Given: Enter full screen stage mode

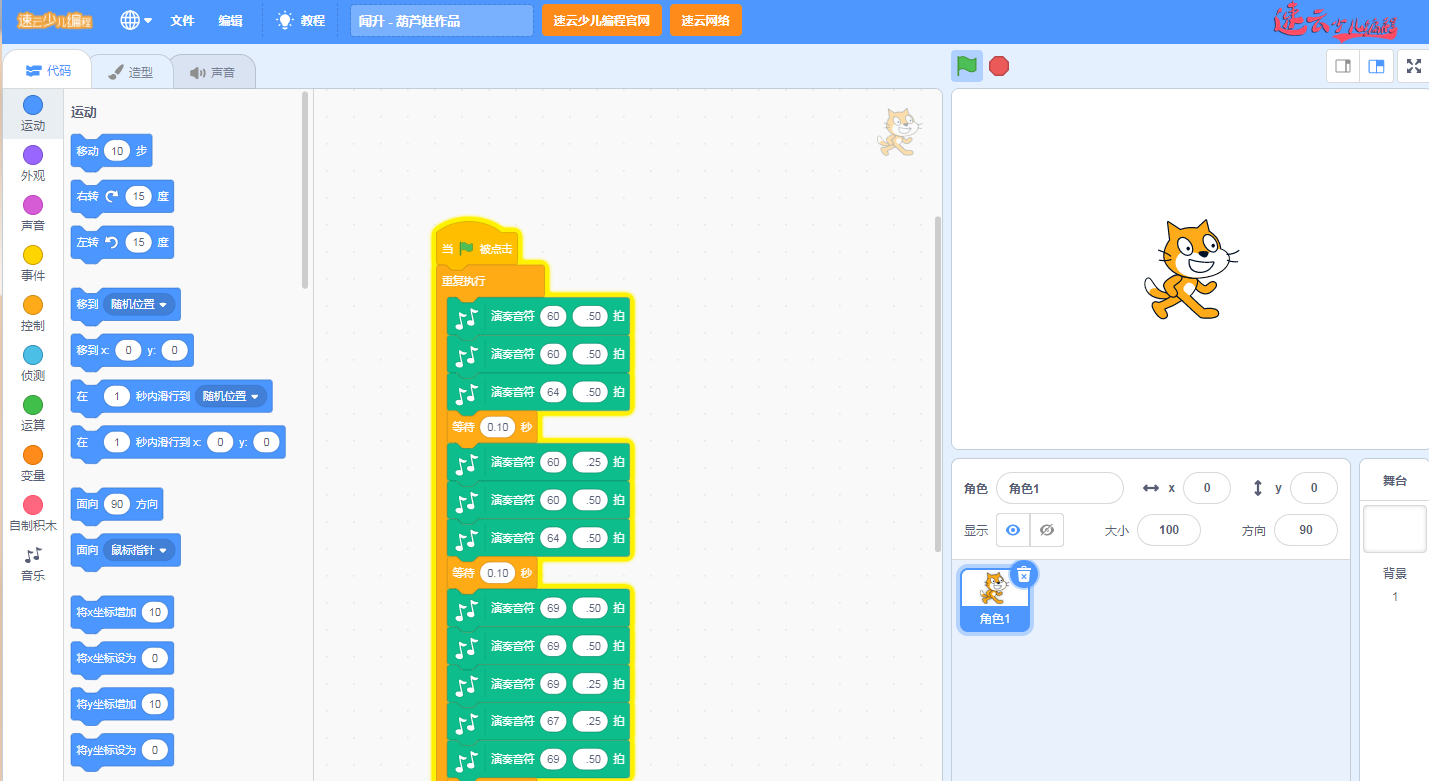Looking at the screenshot, I should (1413, 66).
